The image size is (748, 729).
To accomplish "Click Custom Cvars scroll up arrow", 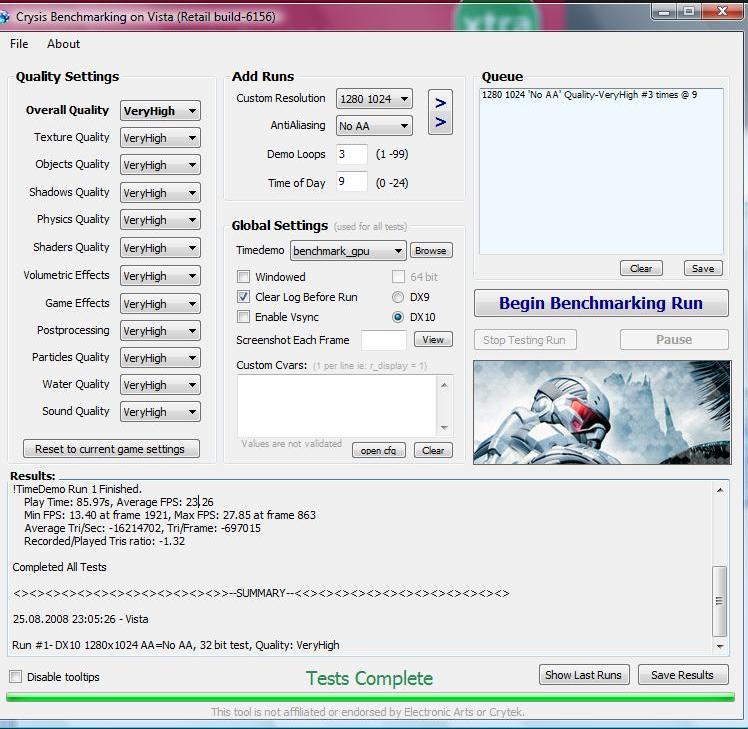I will point(444,385).
